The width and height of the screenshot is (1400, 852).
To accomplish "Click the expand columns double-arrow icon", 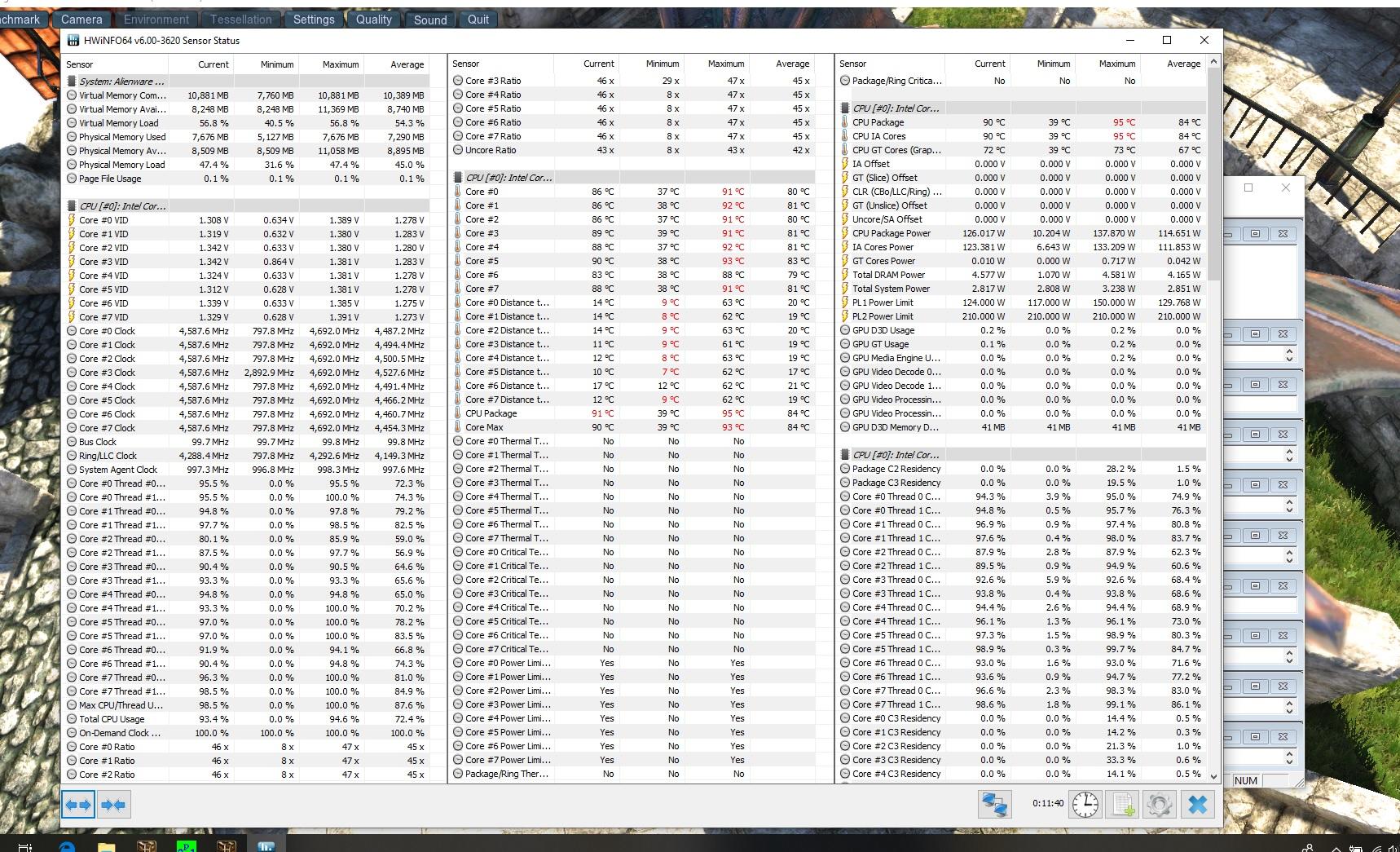I will 78,805.
